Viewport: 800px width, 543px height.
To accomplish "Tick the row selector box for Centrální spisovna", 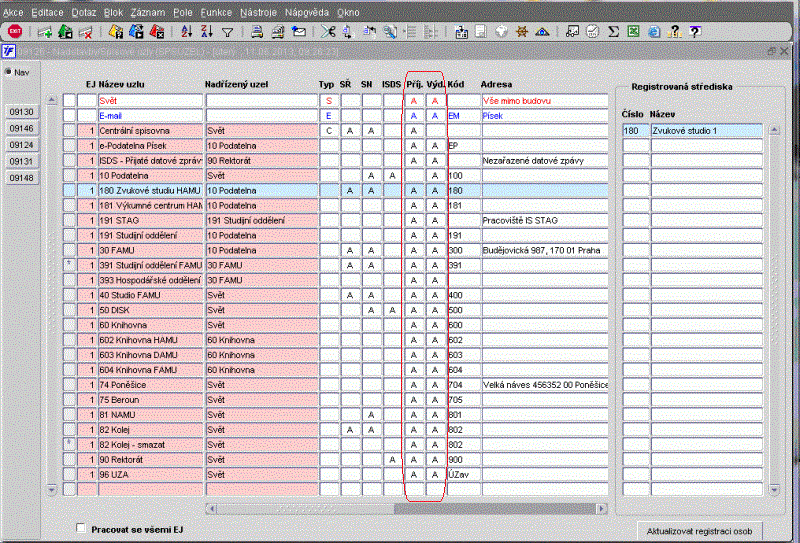I will pyautogui.click(x=69, y=131).
